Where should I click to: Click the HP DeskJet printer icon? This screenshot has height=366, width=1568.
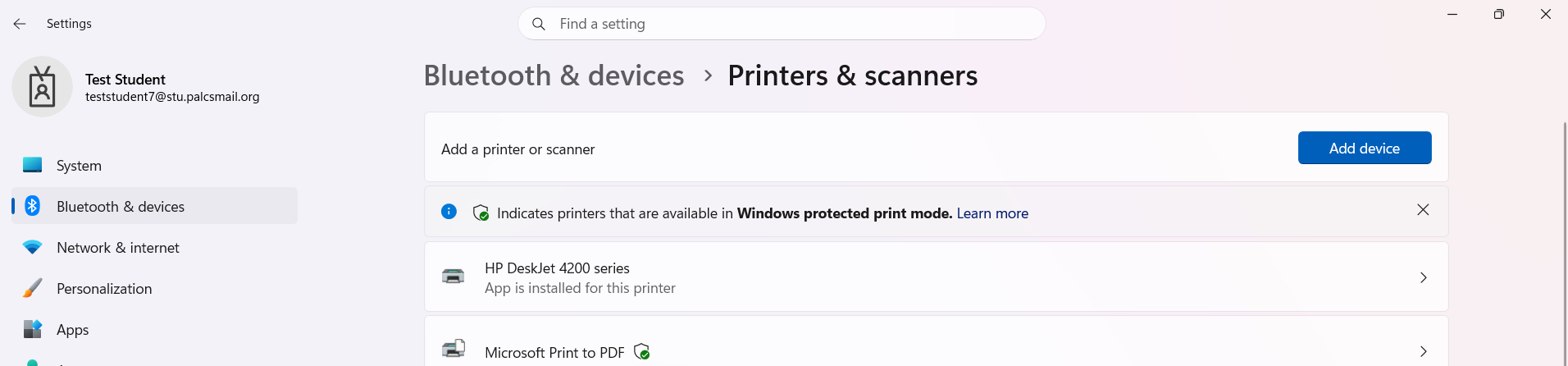point(453,277)
